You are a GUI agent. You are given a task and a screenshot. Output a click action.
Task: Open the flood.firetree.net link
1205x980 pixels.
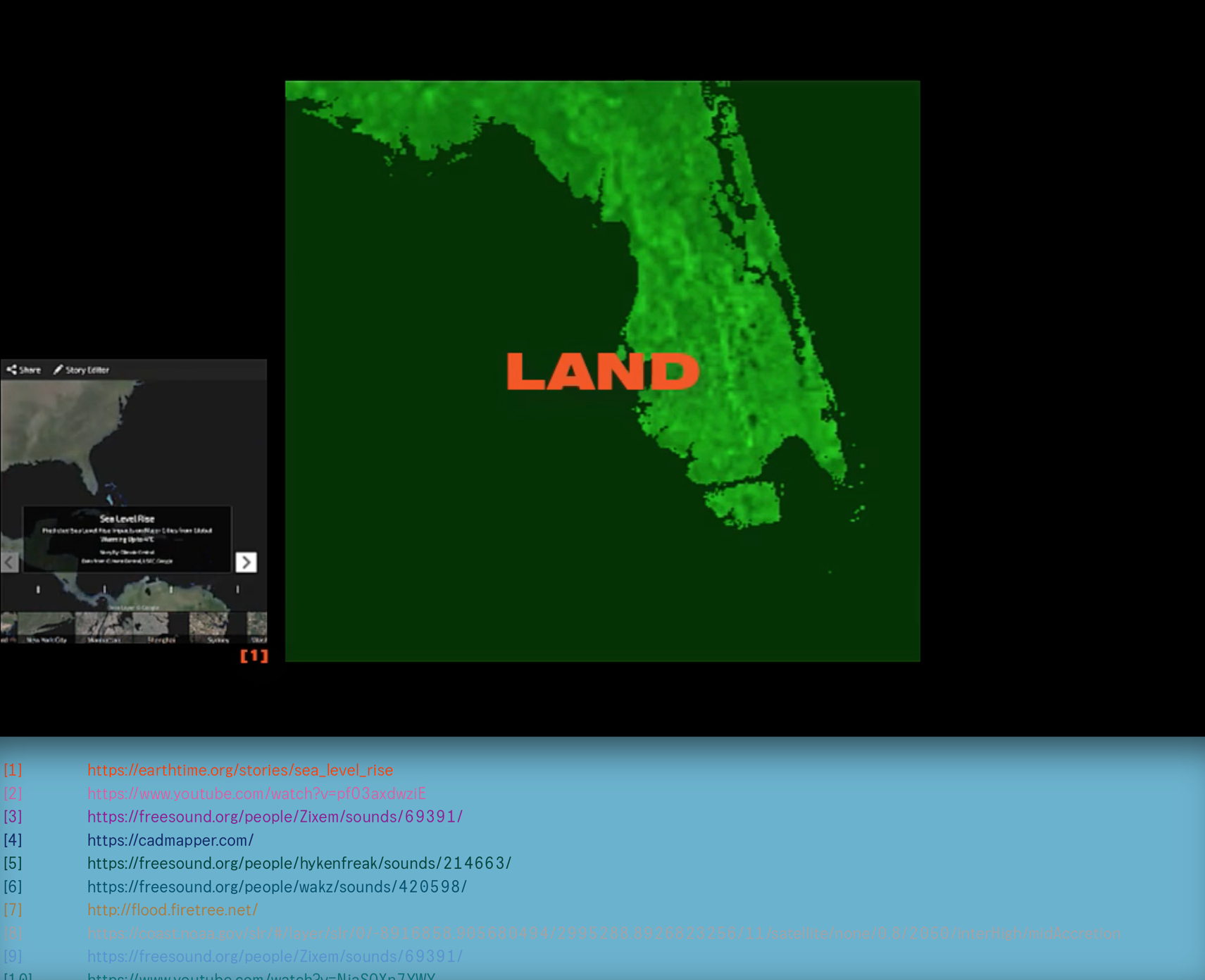click(x=173, y=910)
